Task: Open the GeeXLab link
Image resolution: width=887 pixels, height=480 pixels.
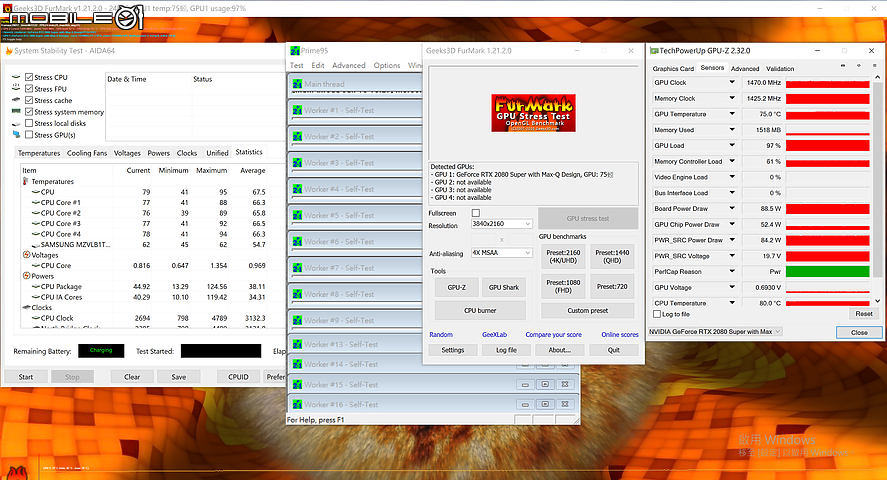Action: point(494,335)
